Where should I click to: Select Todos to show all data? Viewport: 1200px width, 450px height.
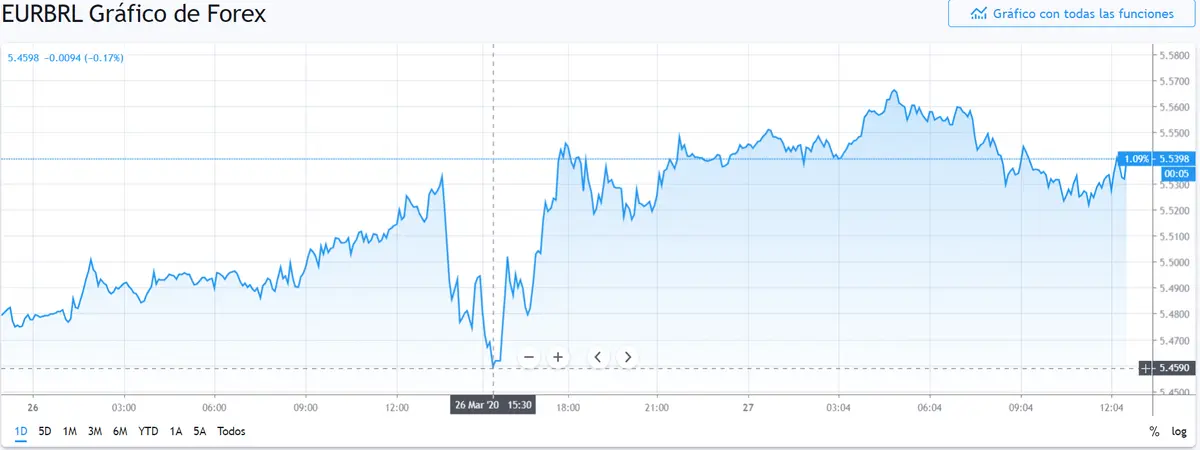231,431
